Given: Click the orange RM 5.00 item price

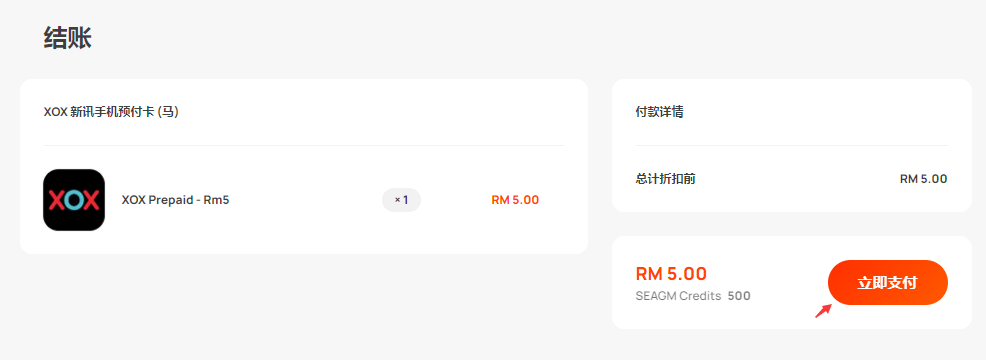Looking at the screenshot, I should [x=515, y=200].
